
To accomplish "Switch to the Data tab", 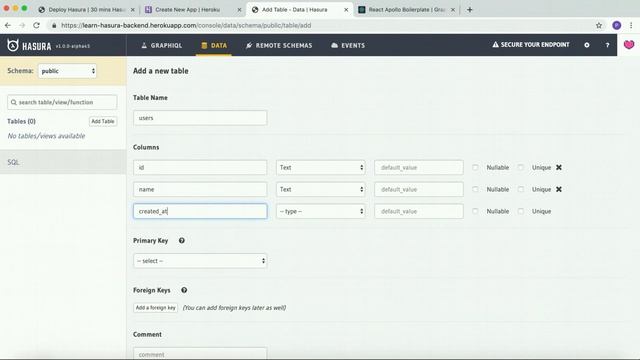I will pos(214,45).
